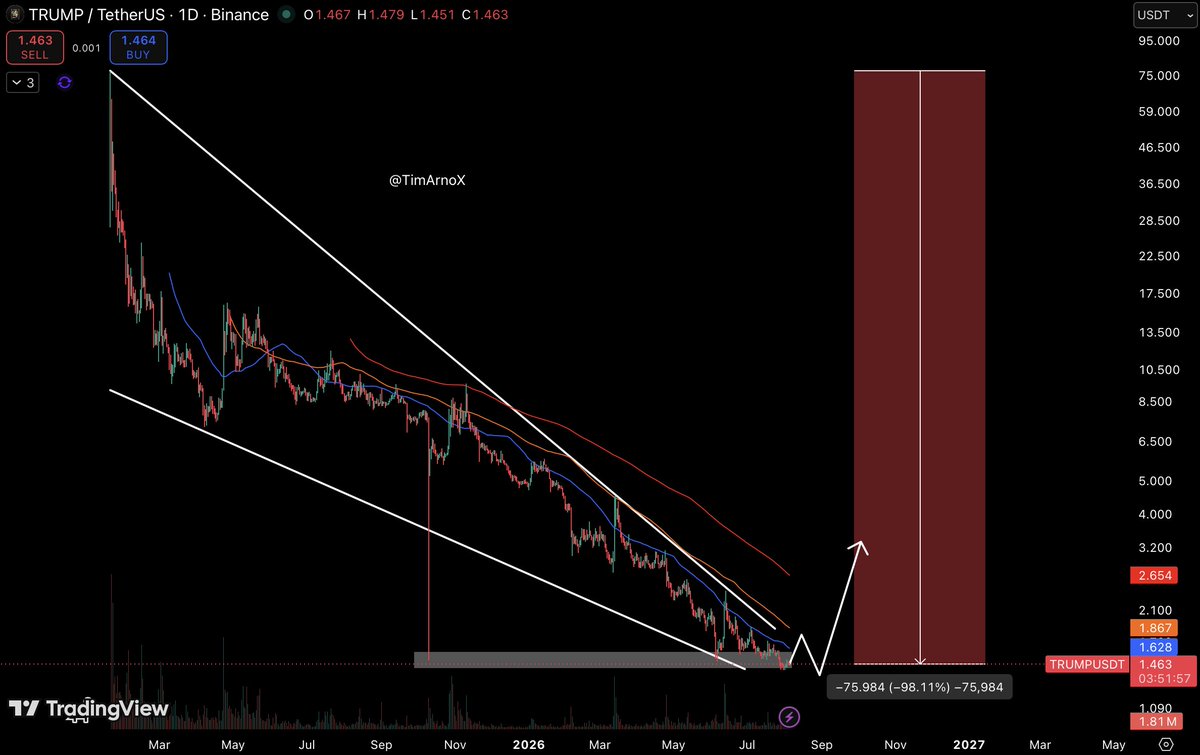The width and height of the screenshot is (1200, 755).
Task: Open chart settings hexagon icon
Action: (1166, 744)
